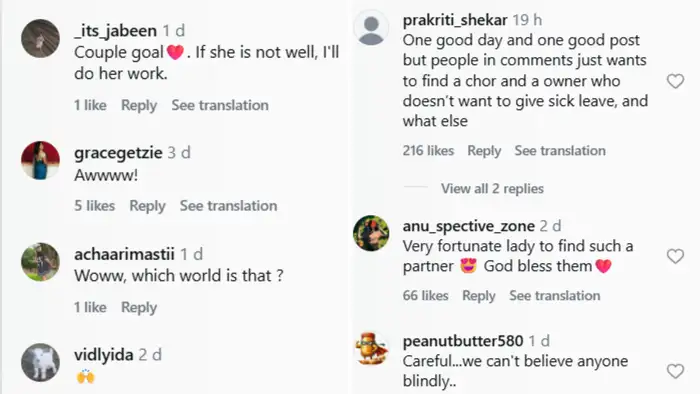Expand View all 2 replies

pos(492,189)
